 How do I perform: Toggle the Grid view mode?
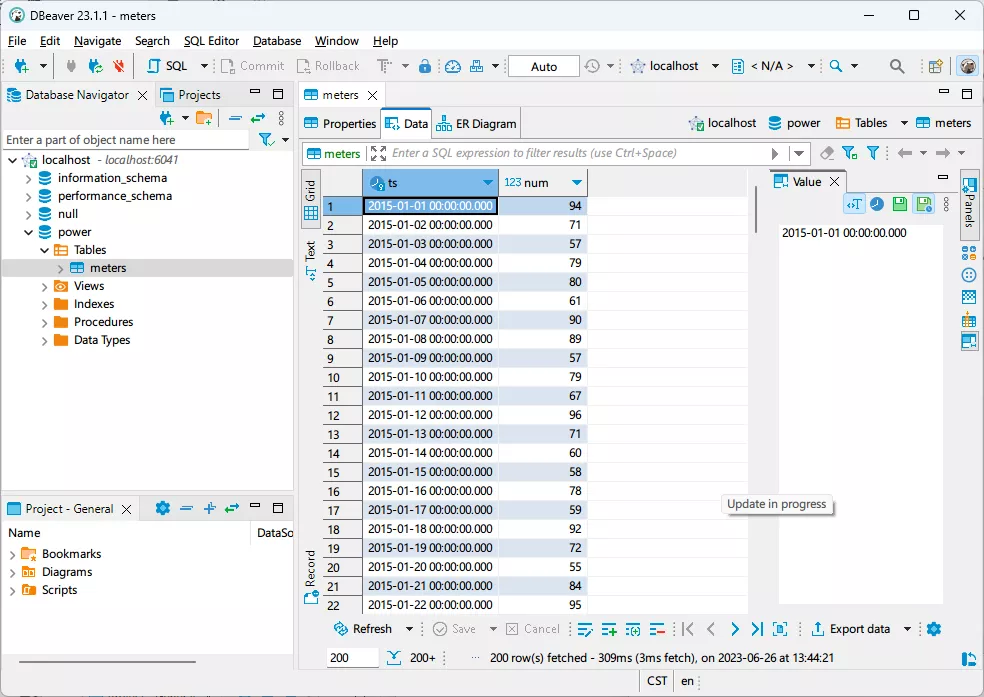pos(310,199)
